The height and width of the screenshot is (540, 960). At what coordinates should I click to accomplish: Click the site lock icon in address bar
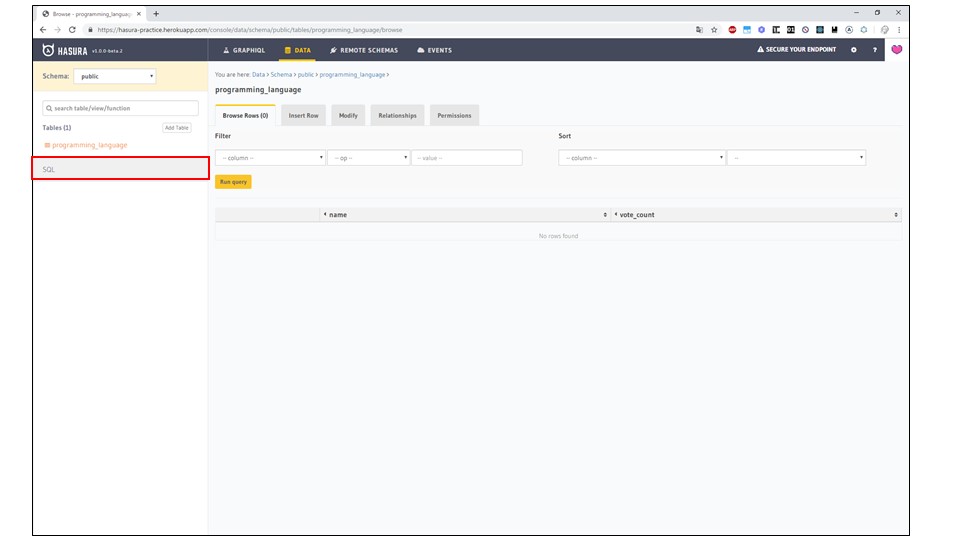(90, 29)
